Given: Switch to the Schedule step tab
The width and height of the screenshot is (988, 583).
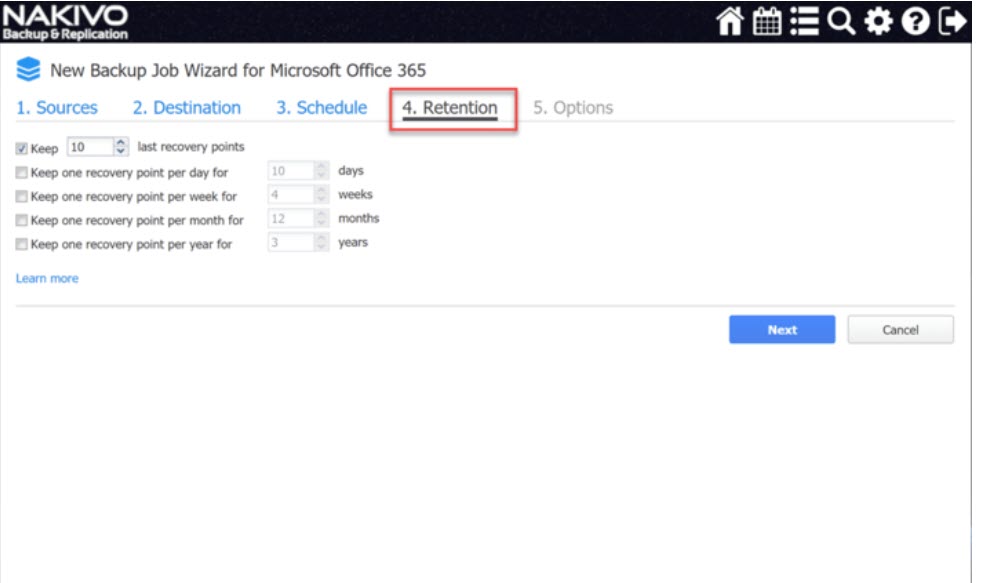Looking at the screenshot, I should tap(321, 108).
